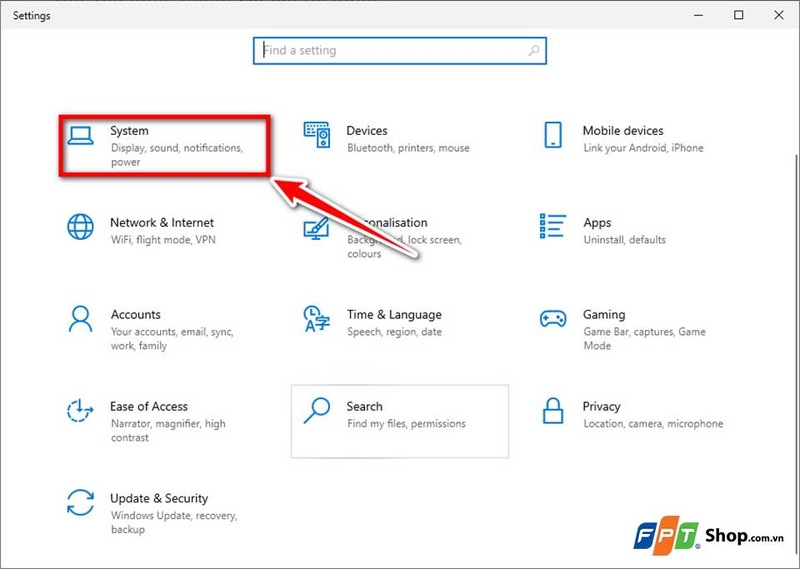The image size is (800, 569).
Task: Click the Apps list icon
Action: click(553, 226)
